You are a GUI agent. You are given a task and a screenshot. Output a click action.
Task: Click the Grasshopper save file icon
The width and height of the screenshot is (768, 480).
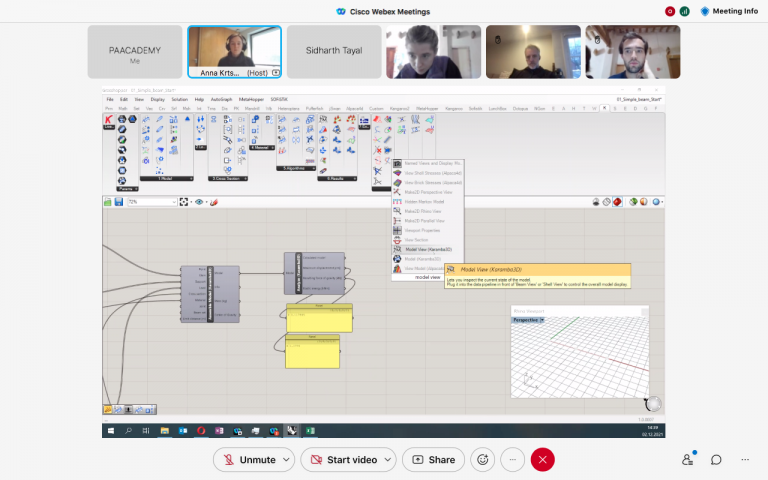pos(118,201)
